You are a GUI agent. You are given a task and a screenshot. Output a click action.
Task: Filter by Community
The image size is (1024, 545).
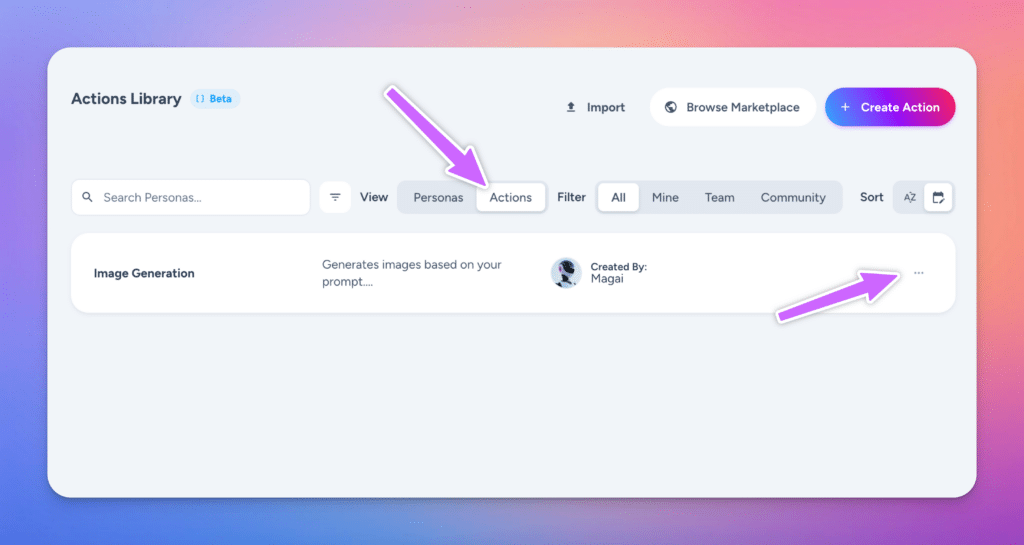793,197
